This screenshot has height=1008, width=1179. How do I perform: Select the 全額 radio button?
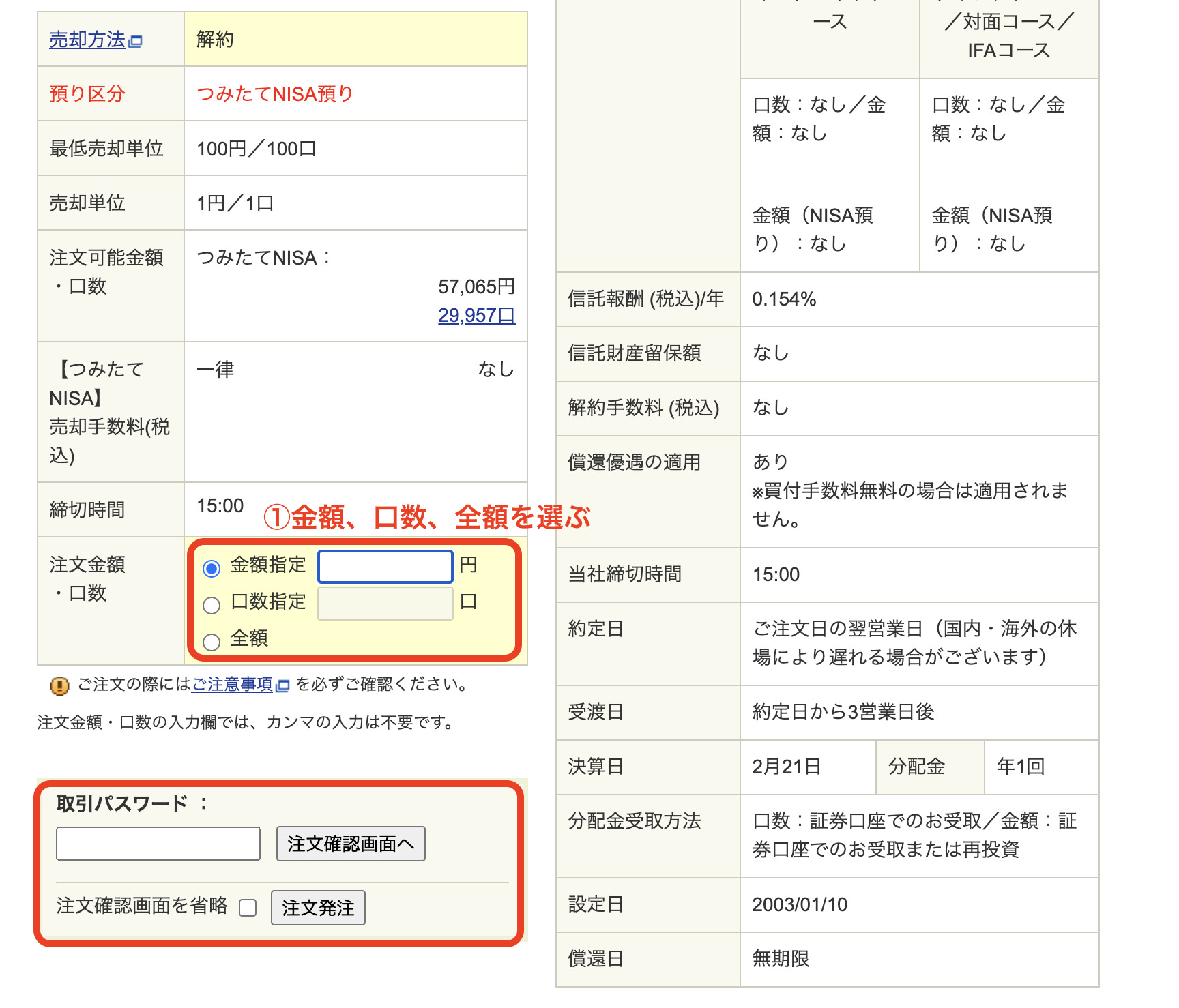click(212, 642)
